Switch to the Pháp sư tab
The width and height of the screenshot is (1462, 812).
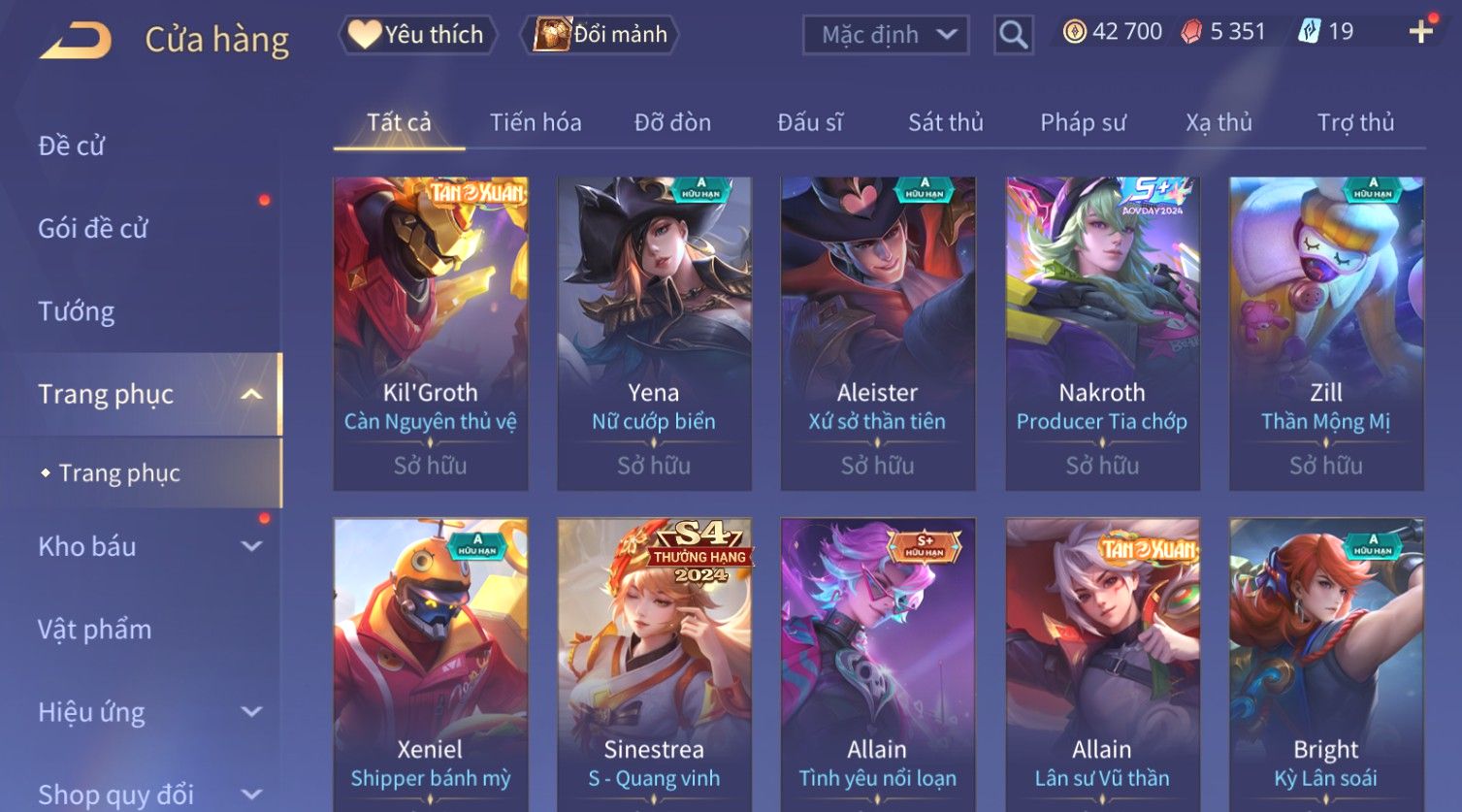tap(1083, 122)
